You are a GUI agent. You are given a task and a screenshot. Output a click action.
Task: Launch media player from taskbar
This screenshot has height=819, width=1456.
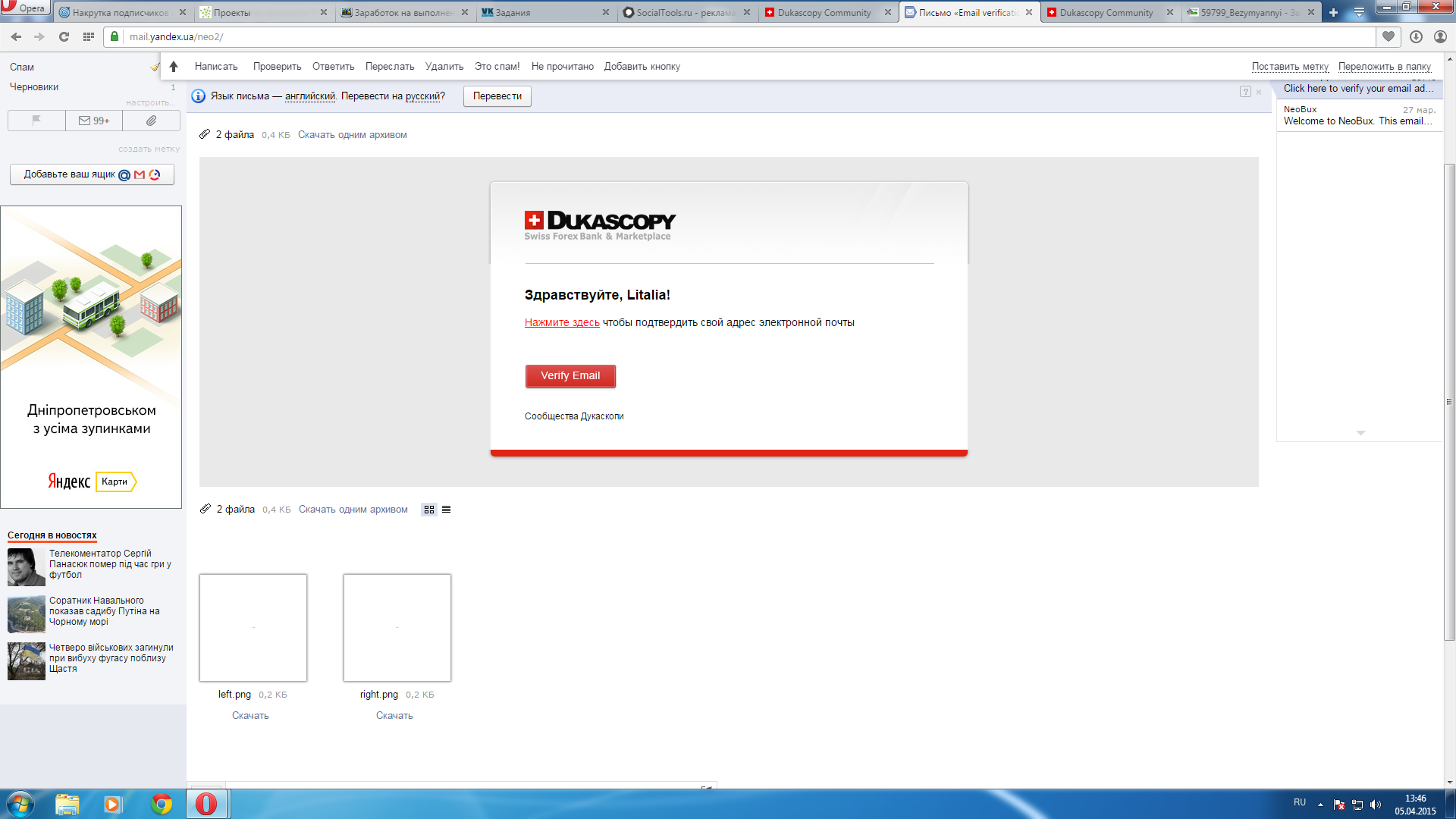coord(113,804)
